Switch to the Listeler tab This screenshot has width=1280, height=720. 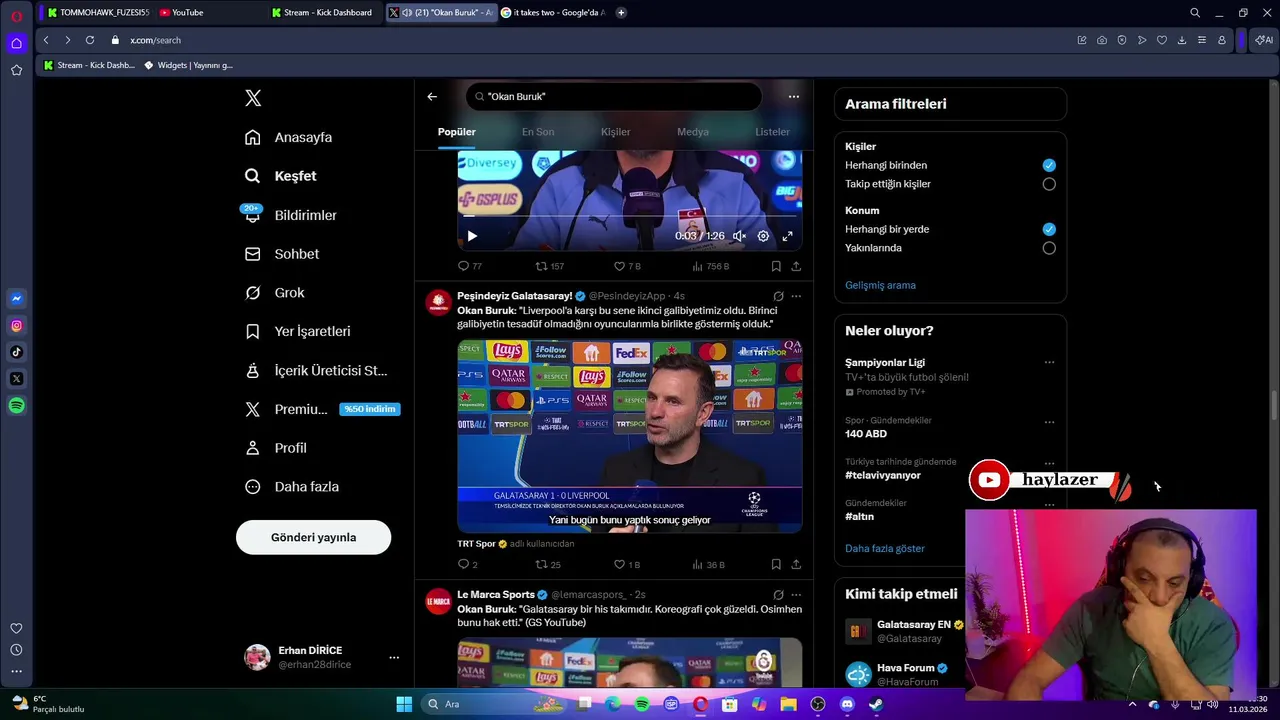772,132
